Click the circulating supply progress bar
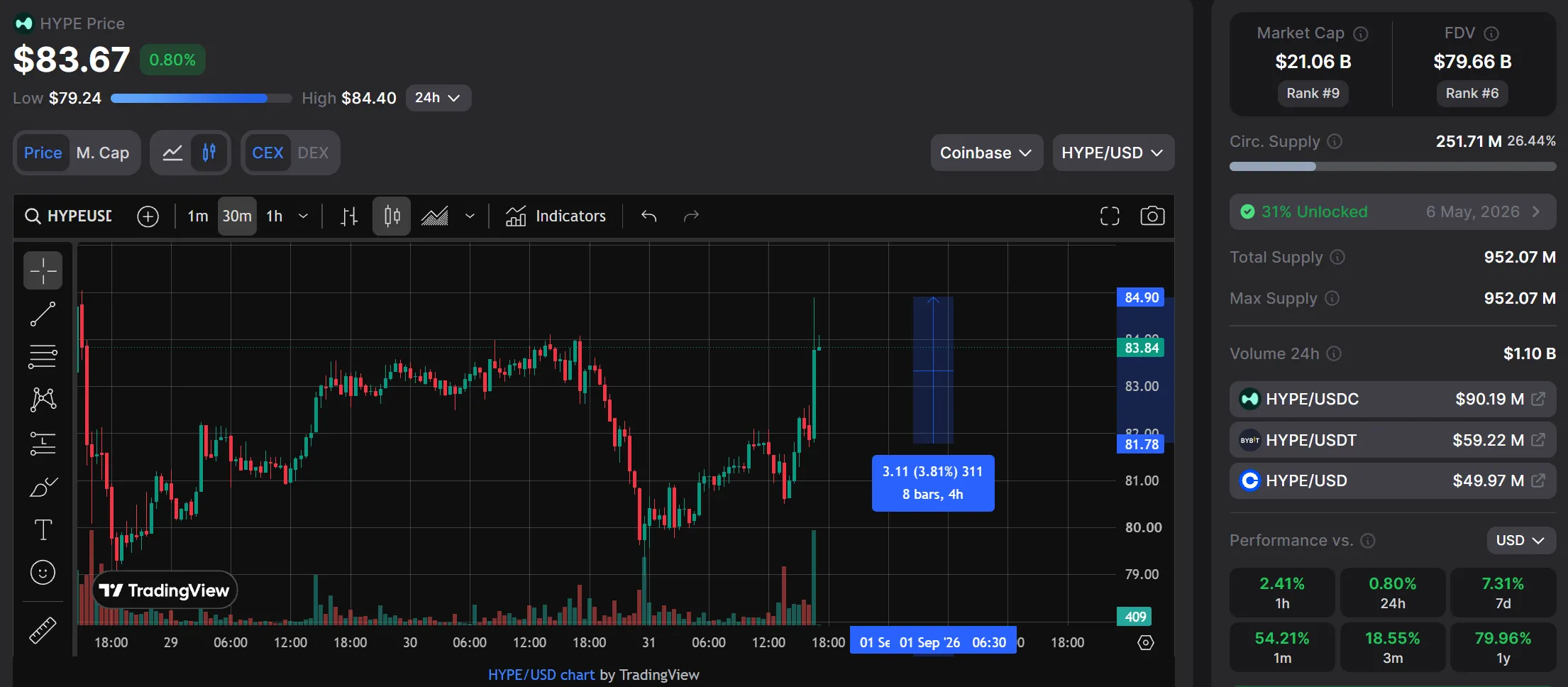Image resolution: width=1568 pixels, height=687 pixels. tap(1392, 167)
